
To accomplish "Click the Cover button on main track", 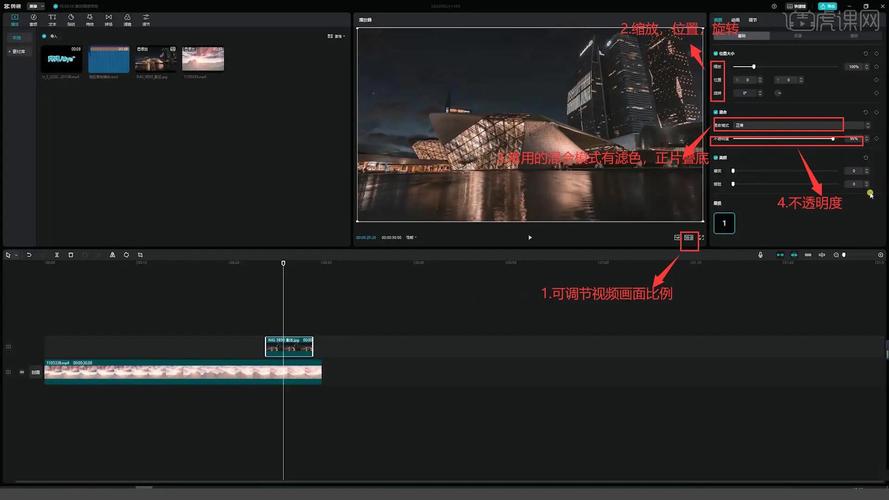I will click(x=36, y=372).
